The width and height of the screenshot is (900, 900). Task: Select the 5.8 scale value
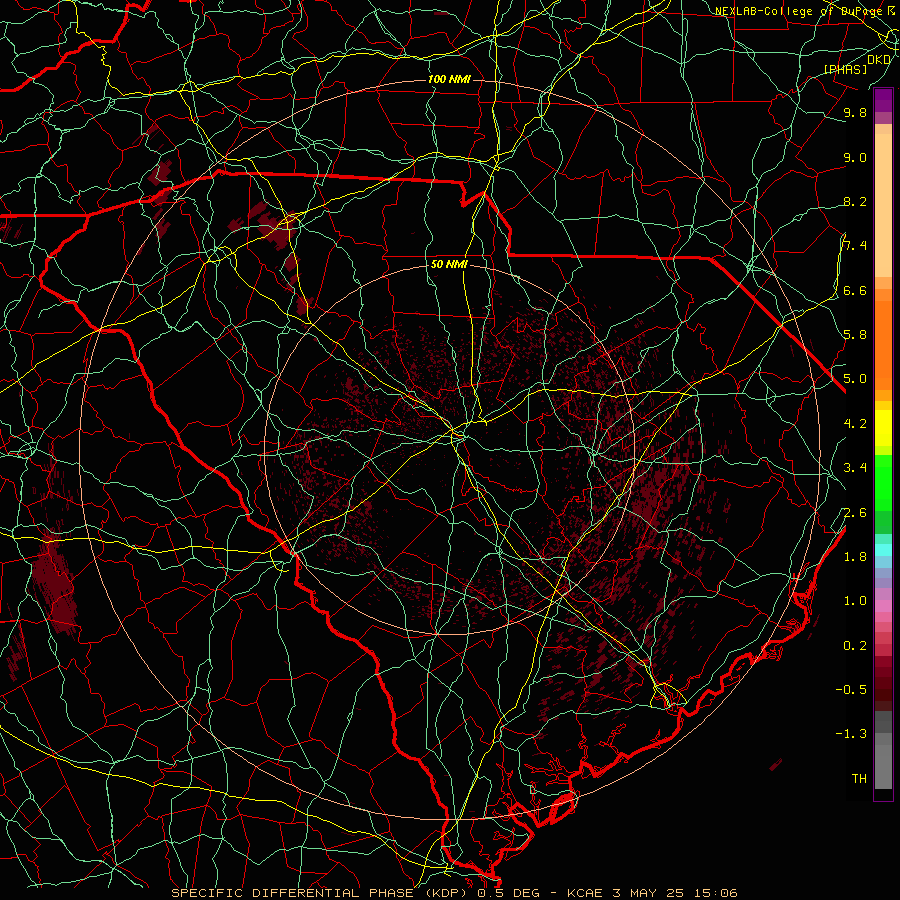[x=855, y=334]
